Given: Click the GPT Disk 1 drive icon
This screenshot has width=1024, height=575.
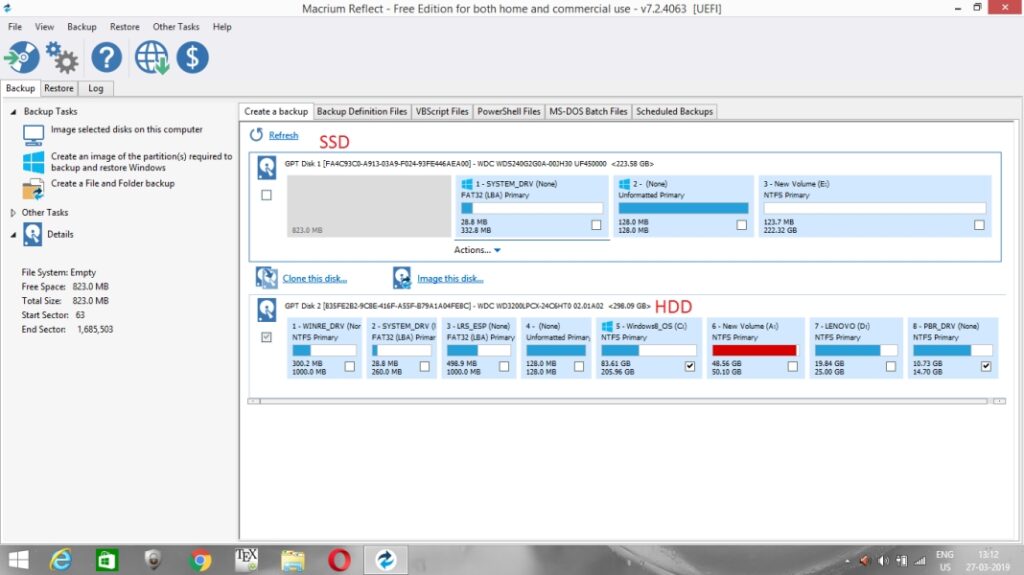Looking at the screenshot, I should point(266,167).
